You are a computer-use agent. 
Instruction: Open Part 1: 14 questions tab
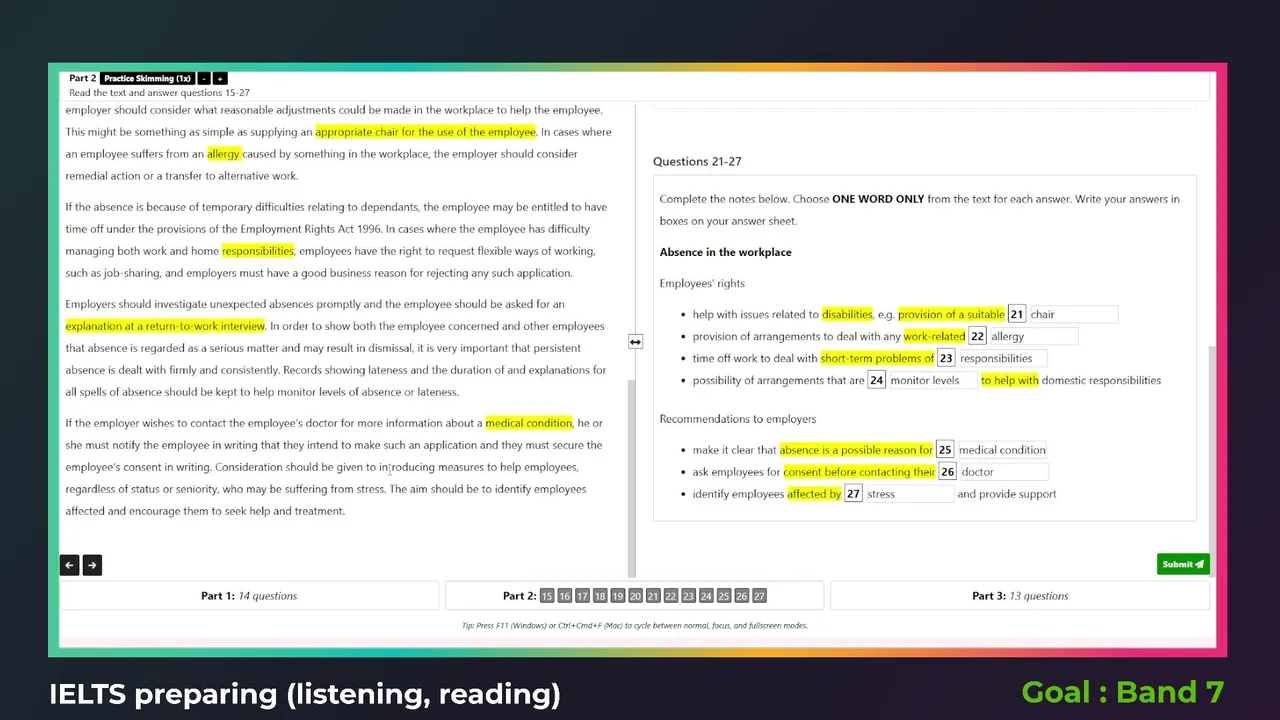tap(249, 596)
